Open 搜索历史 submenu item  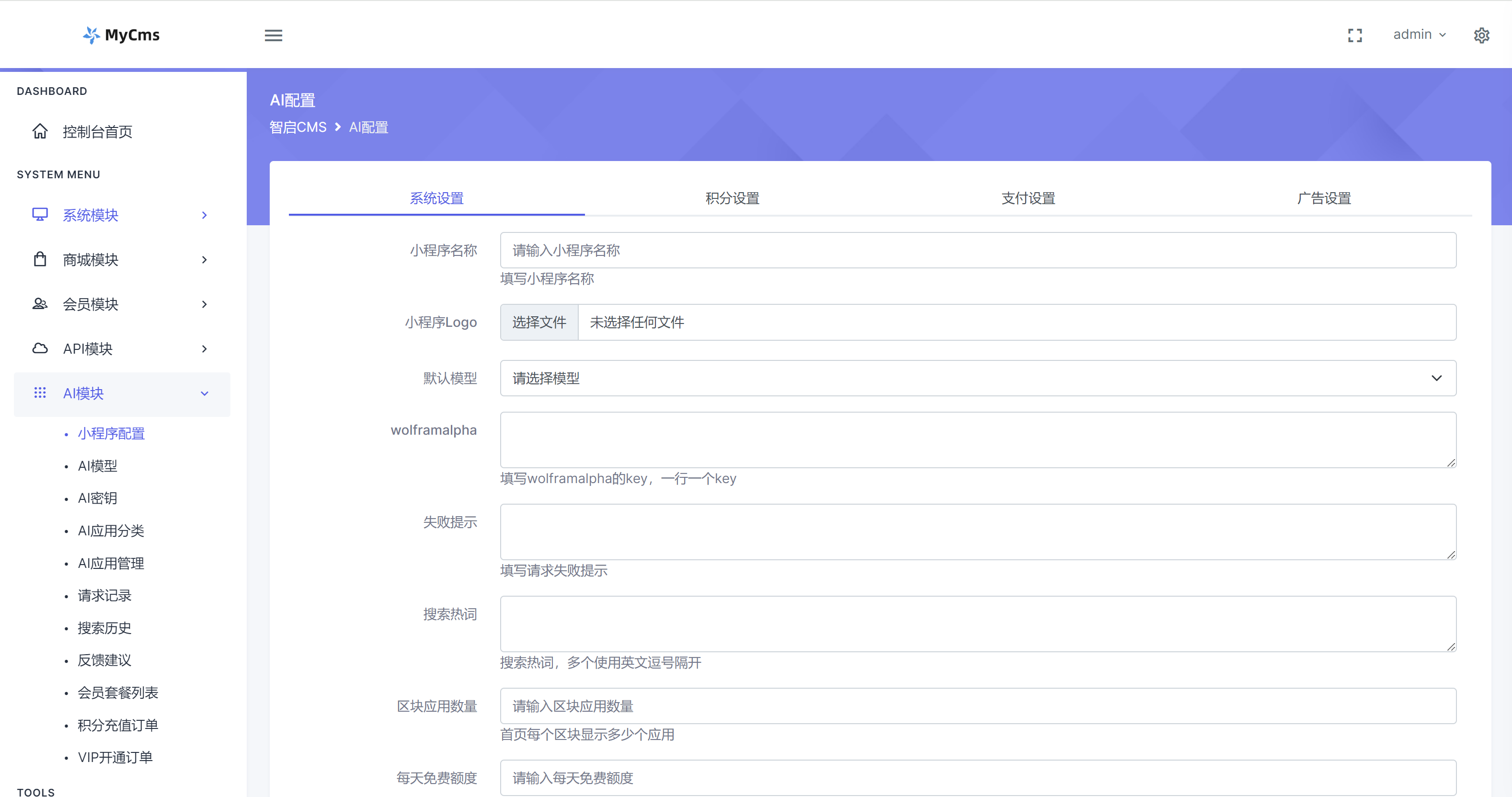(x=104, y=628)
